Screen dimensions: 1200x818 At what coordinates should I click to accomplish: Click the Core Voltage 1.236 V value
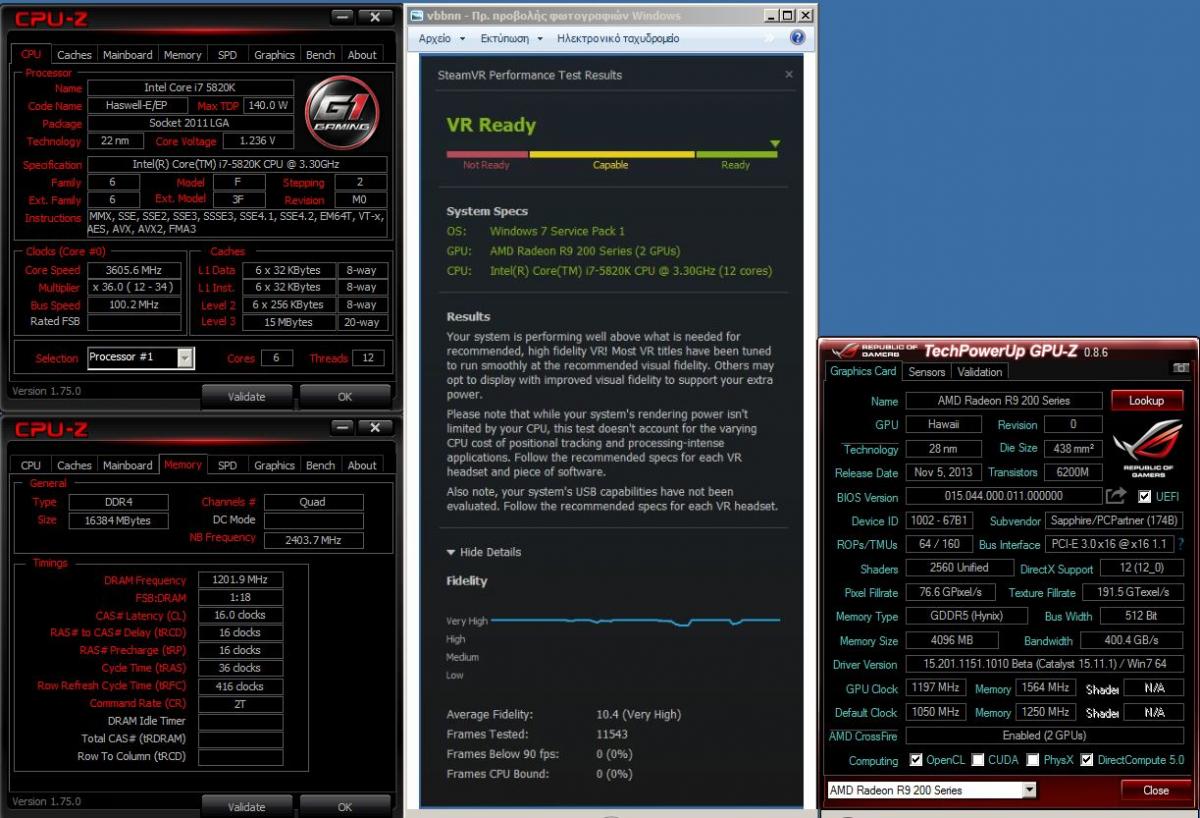(x=257, y=141)
